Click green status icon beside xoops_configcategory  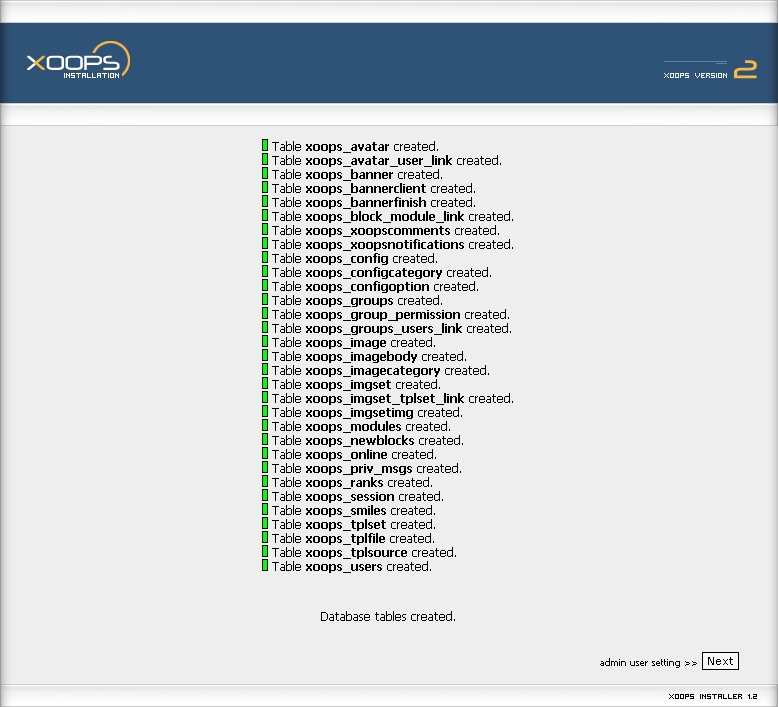tap(265, 271)
